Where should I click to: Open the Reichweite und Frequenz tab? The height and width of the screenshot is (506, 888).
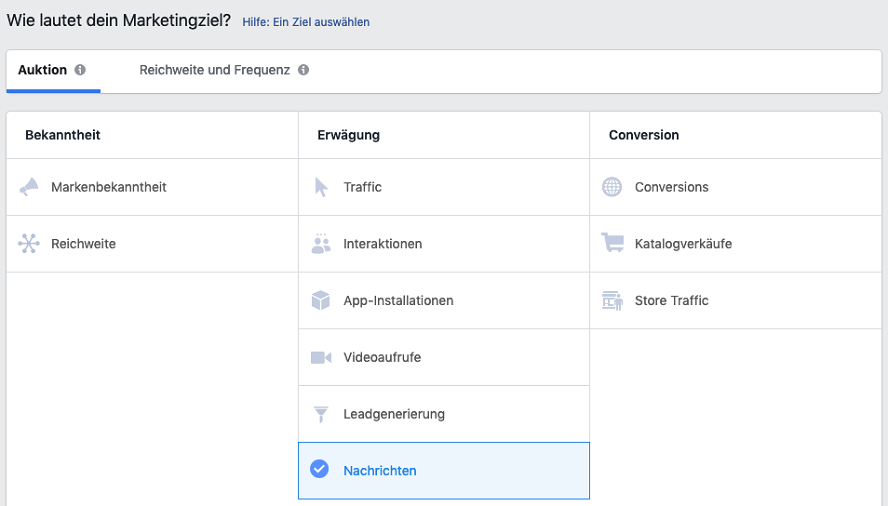[214, 70]
